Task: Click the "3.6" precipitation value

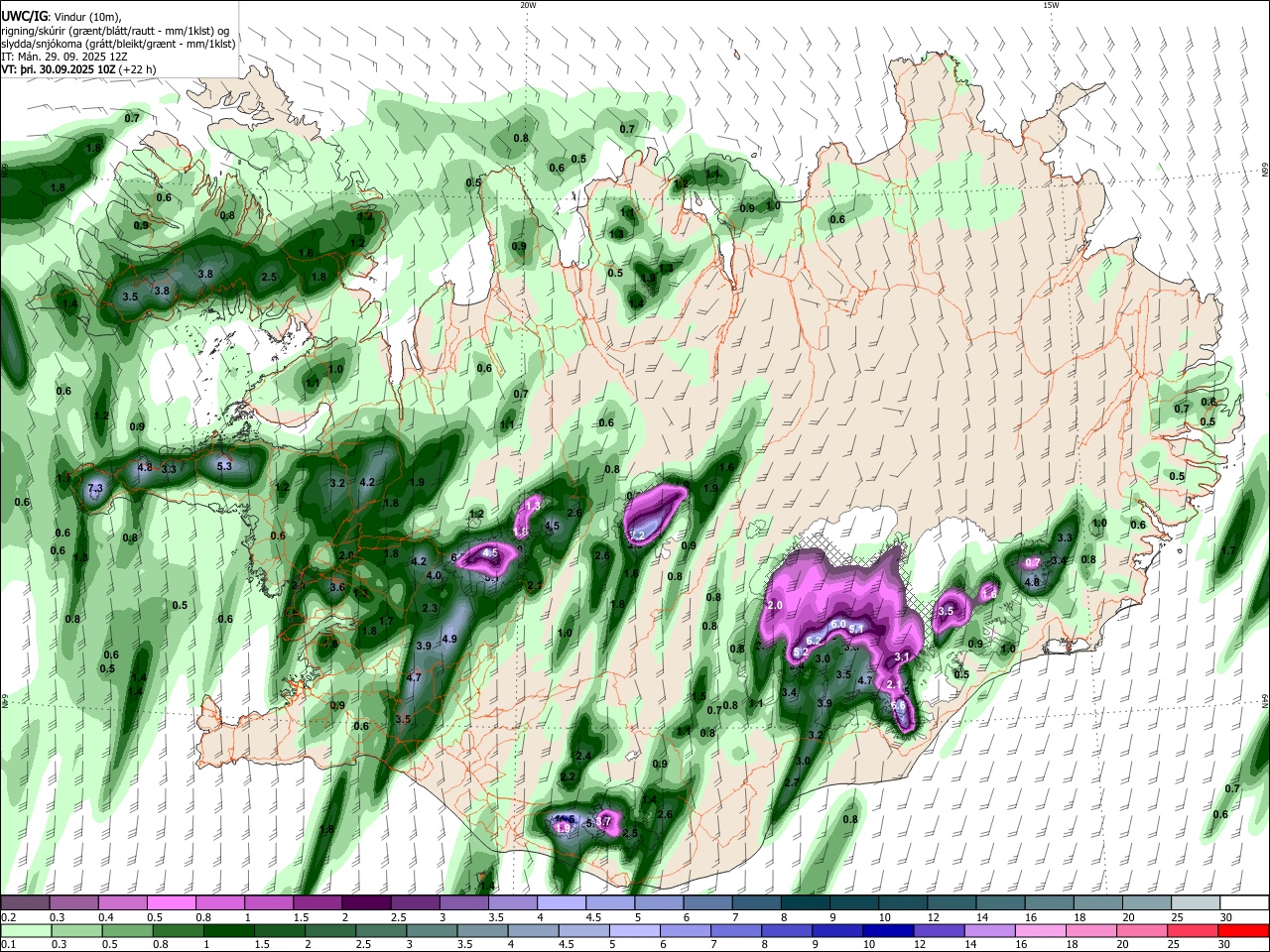Action: coord(337,587)
